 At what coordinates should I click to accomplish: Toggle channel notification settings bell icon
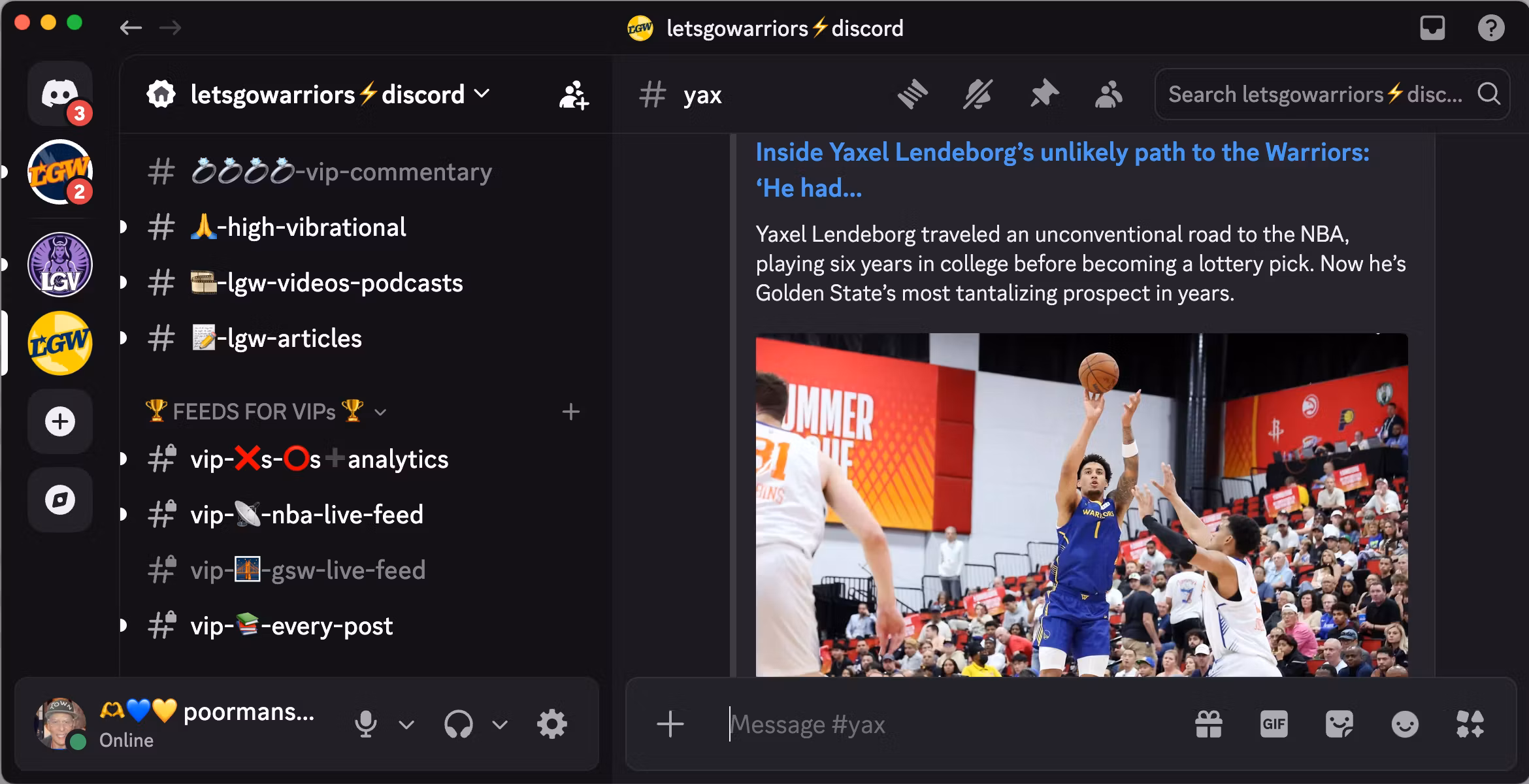click(x=978, y=94)
